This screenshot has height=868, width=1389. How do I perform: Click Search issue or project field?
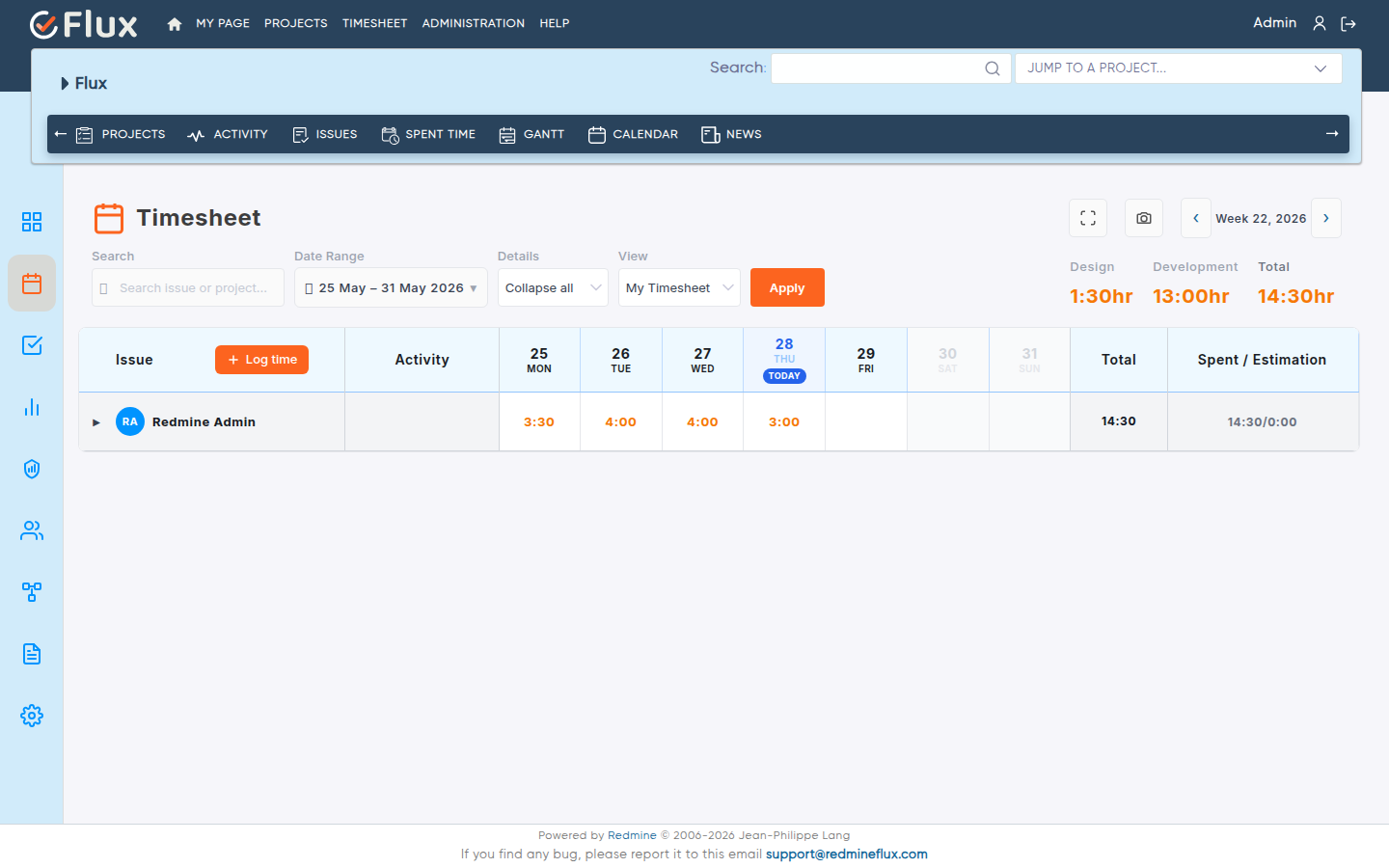[x=188, y=287]
